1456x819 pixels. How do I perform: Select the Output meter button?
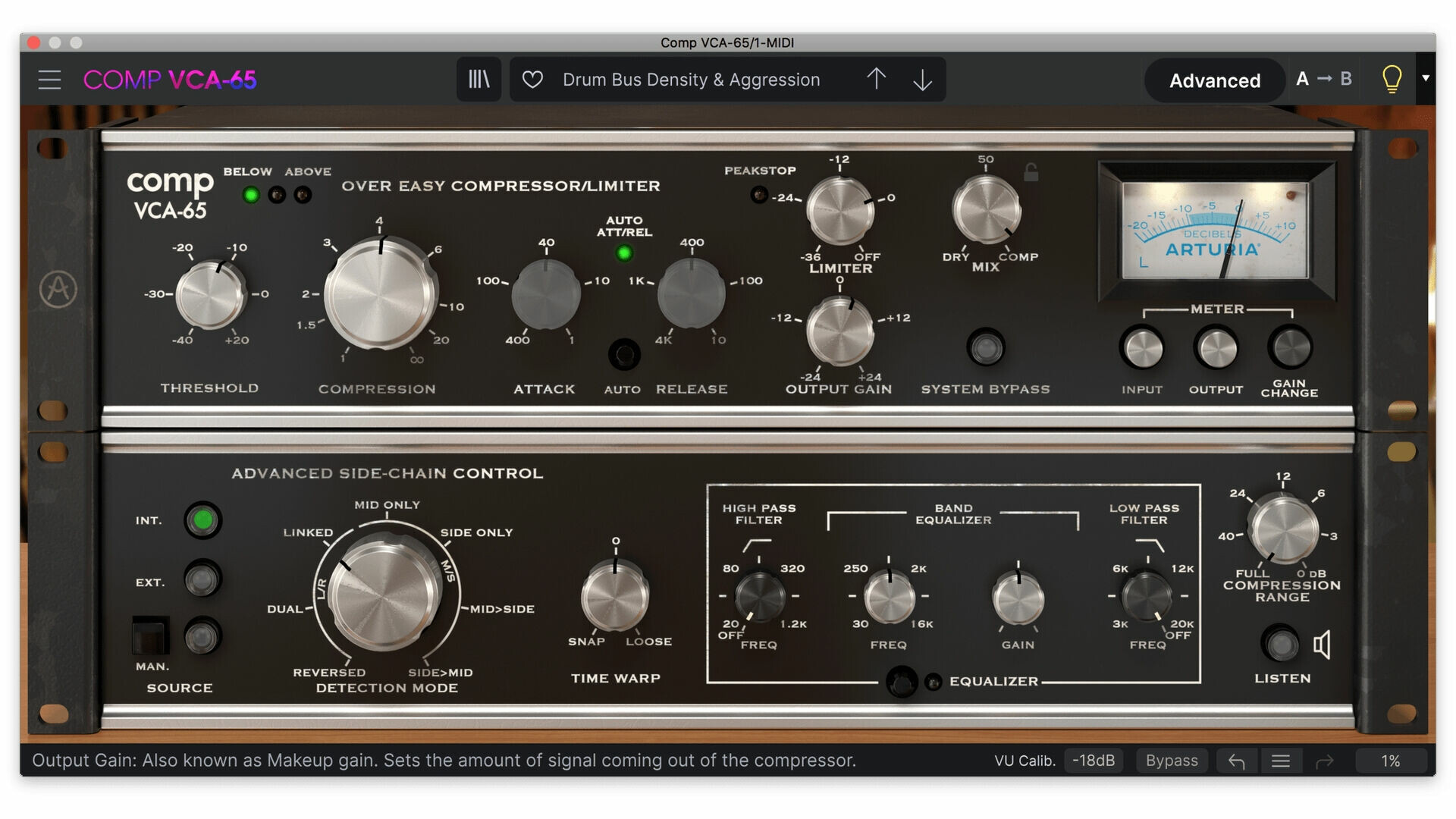coord(1216,348)
